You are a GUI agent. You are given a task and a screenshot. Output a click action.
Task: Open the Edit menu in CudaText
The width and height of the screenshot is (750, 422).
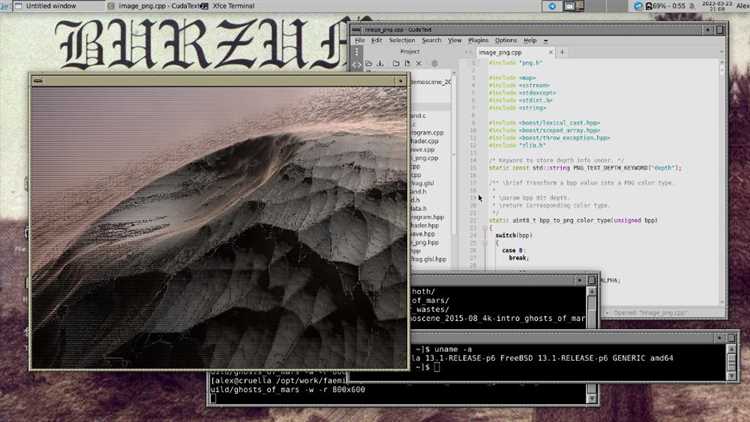coord(377,41)
